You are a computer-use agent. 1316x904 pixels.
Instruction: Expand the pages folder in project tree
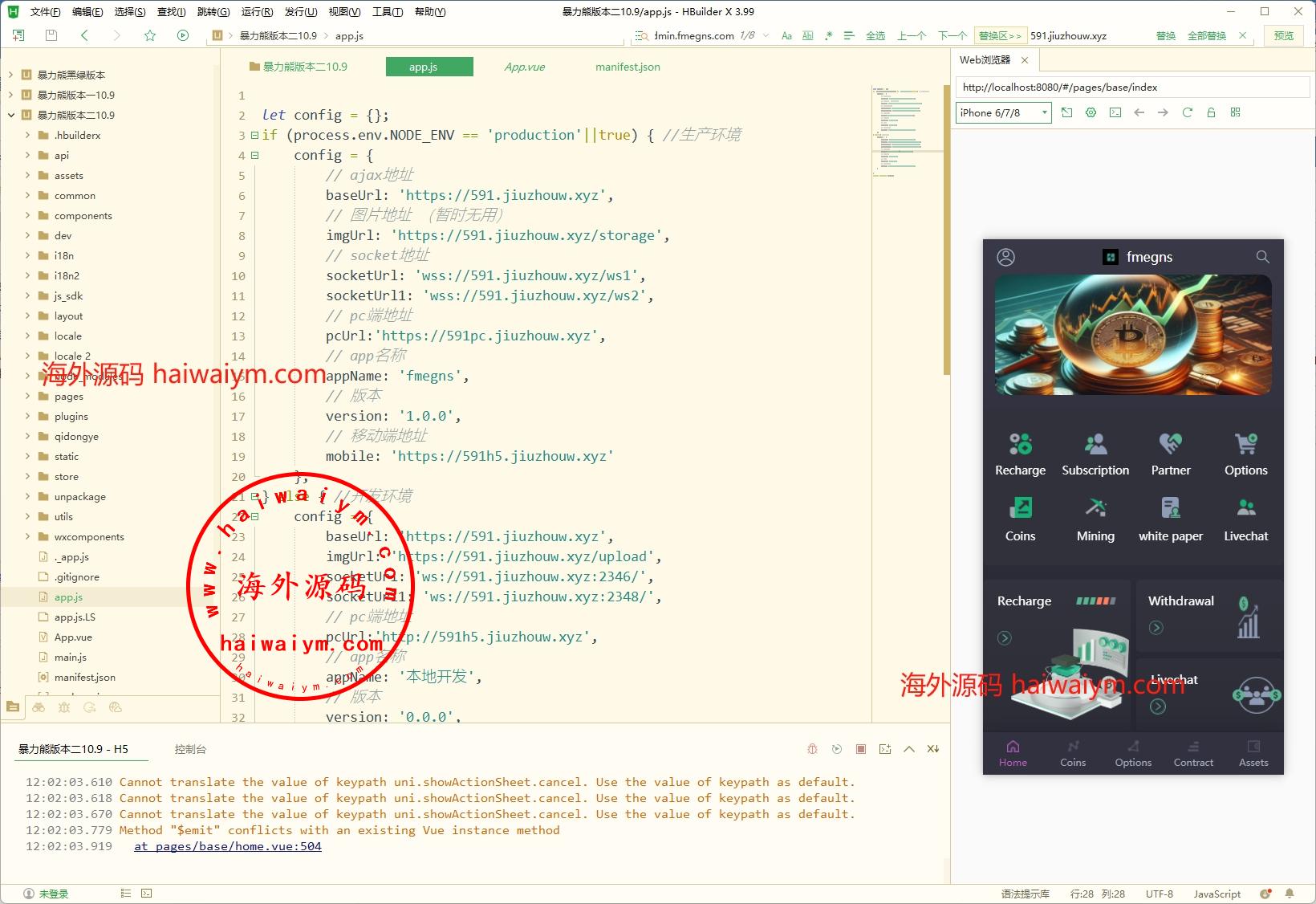(28, 396)
